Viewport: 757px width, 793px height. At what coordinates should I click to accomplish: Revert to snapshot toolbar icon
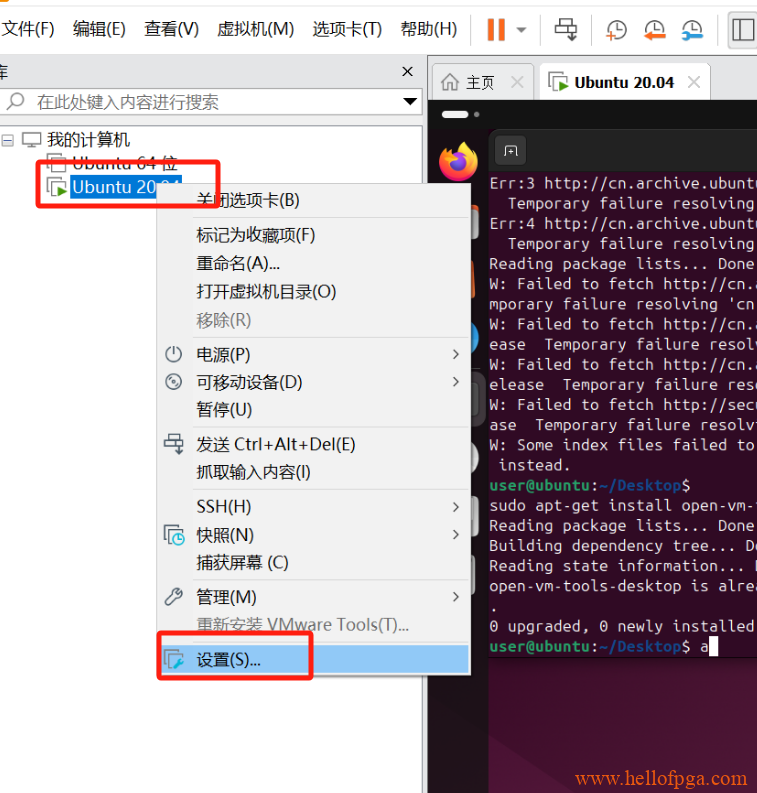(x=654, y=30)
